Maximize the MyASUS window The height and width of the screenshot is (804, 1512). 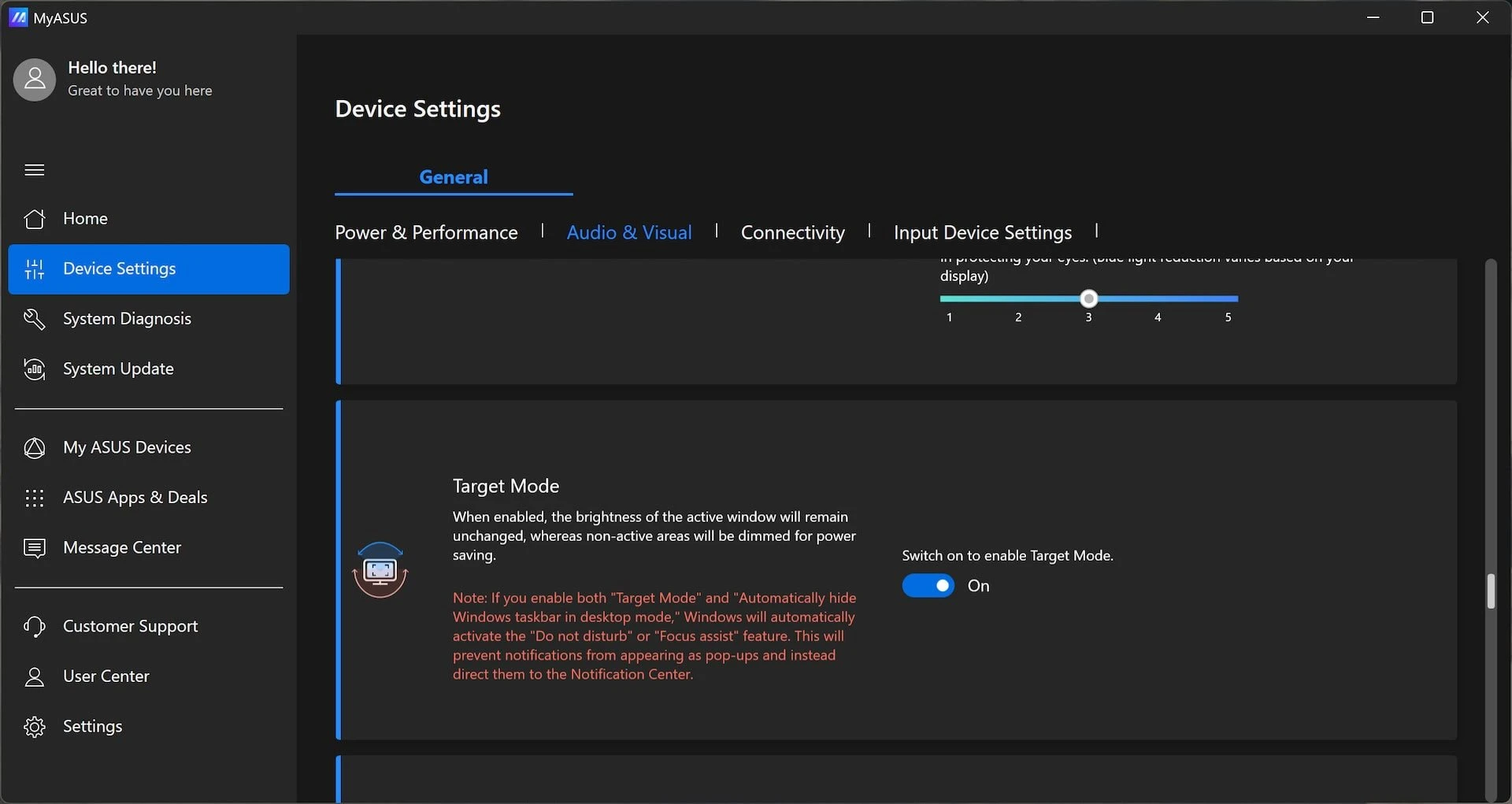(1427, 17)
